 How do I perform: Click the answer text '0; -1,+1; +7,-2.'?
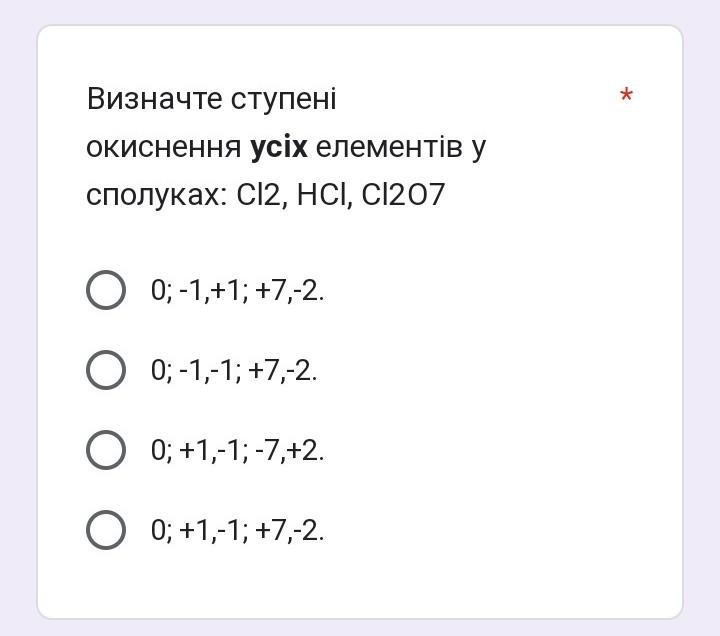(237, 291)
